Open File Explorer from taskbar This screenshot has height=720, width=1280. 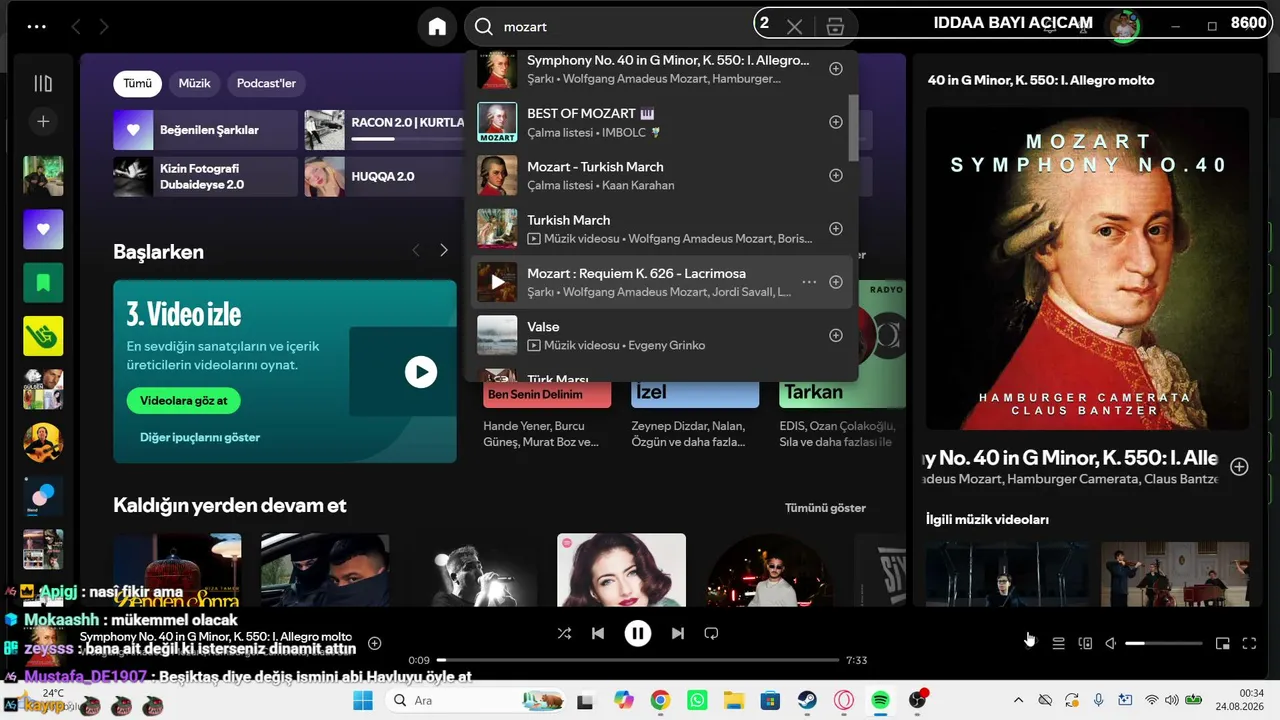[x=734, y=700]
